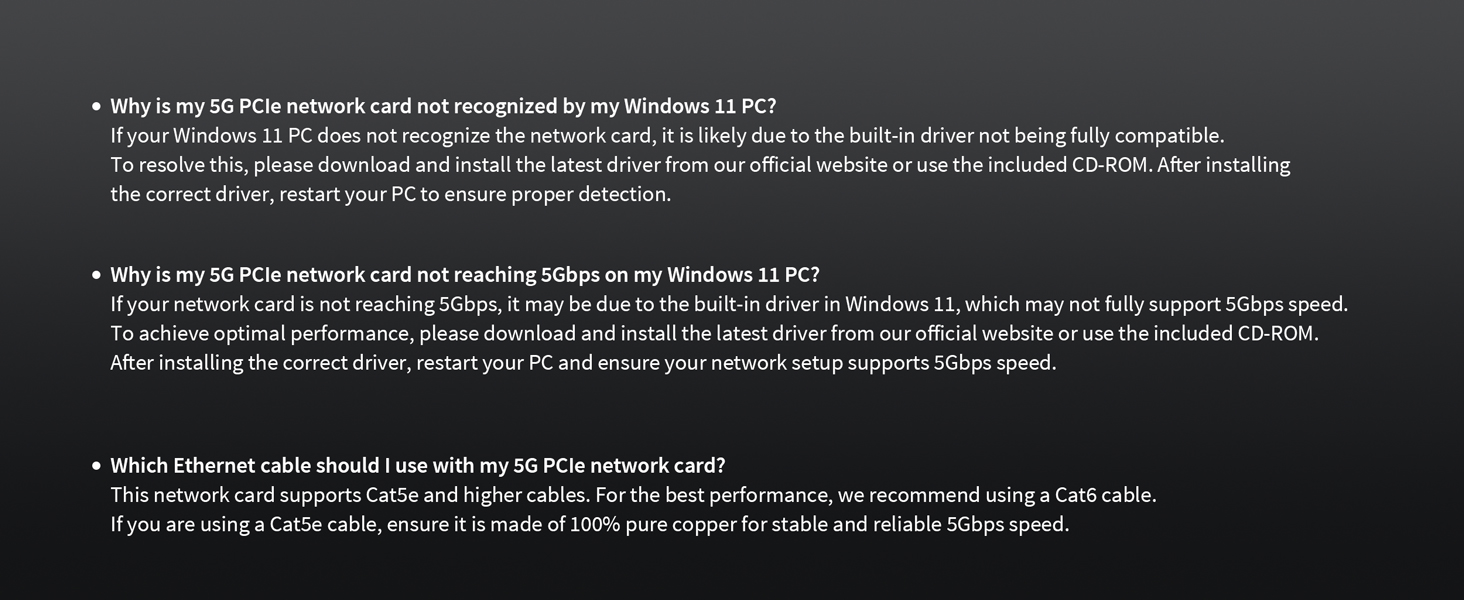
Task: Click the bullet before the first FAQ question
Action: (x=96, y=106)
